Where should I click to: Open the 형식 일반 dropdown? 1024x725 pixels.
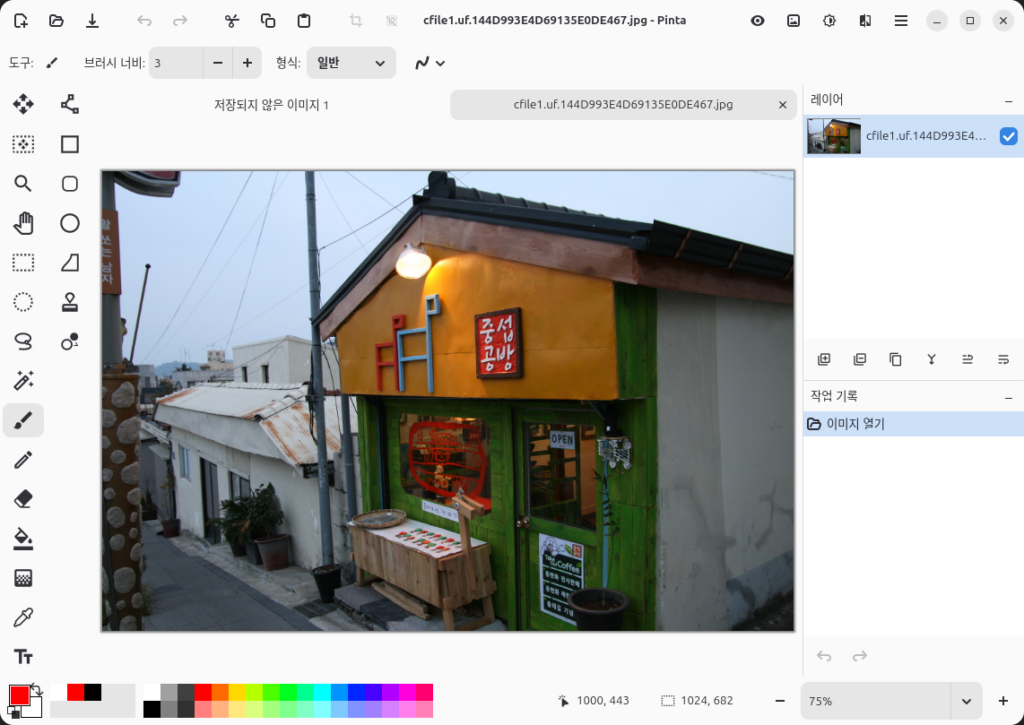(x=351, y=63)
